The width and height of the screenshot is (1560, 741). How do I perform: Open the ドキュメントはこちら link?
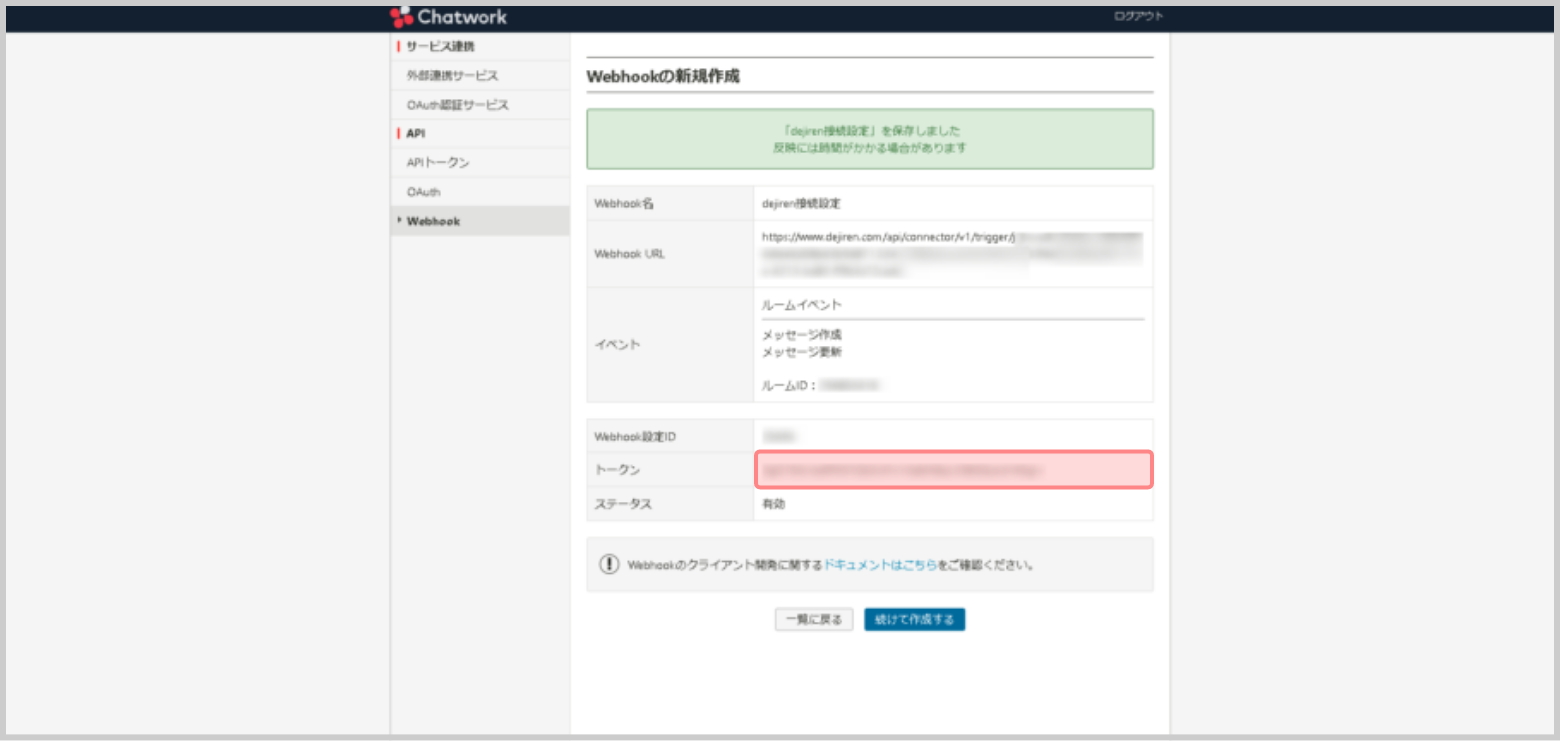point(880,565)
